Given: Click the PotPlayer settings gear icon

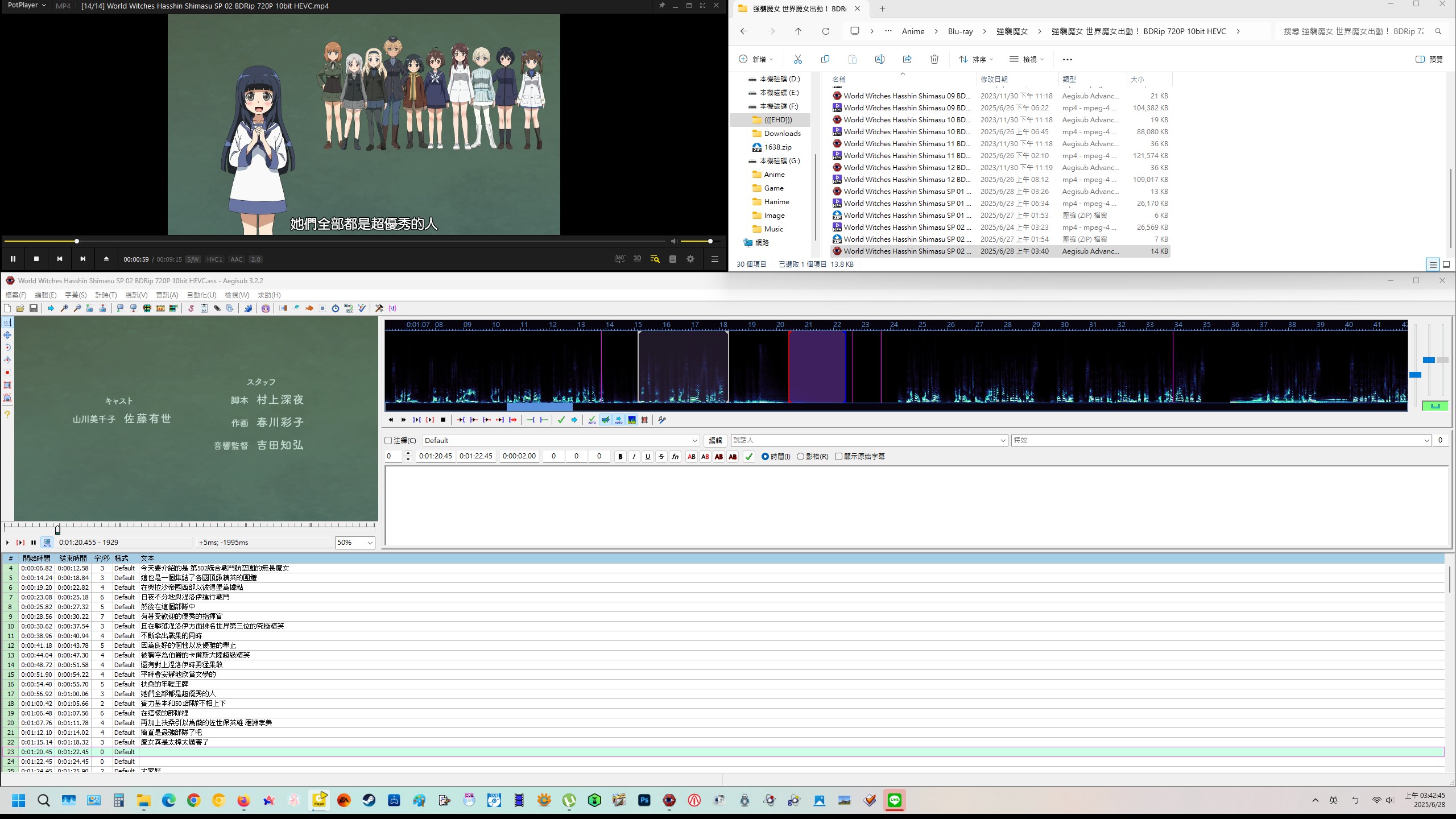Looking at the screenshot, I should click(690, 259).
